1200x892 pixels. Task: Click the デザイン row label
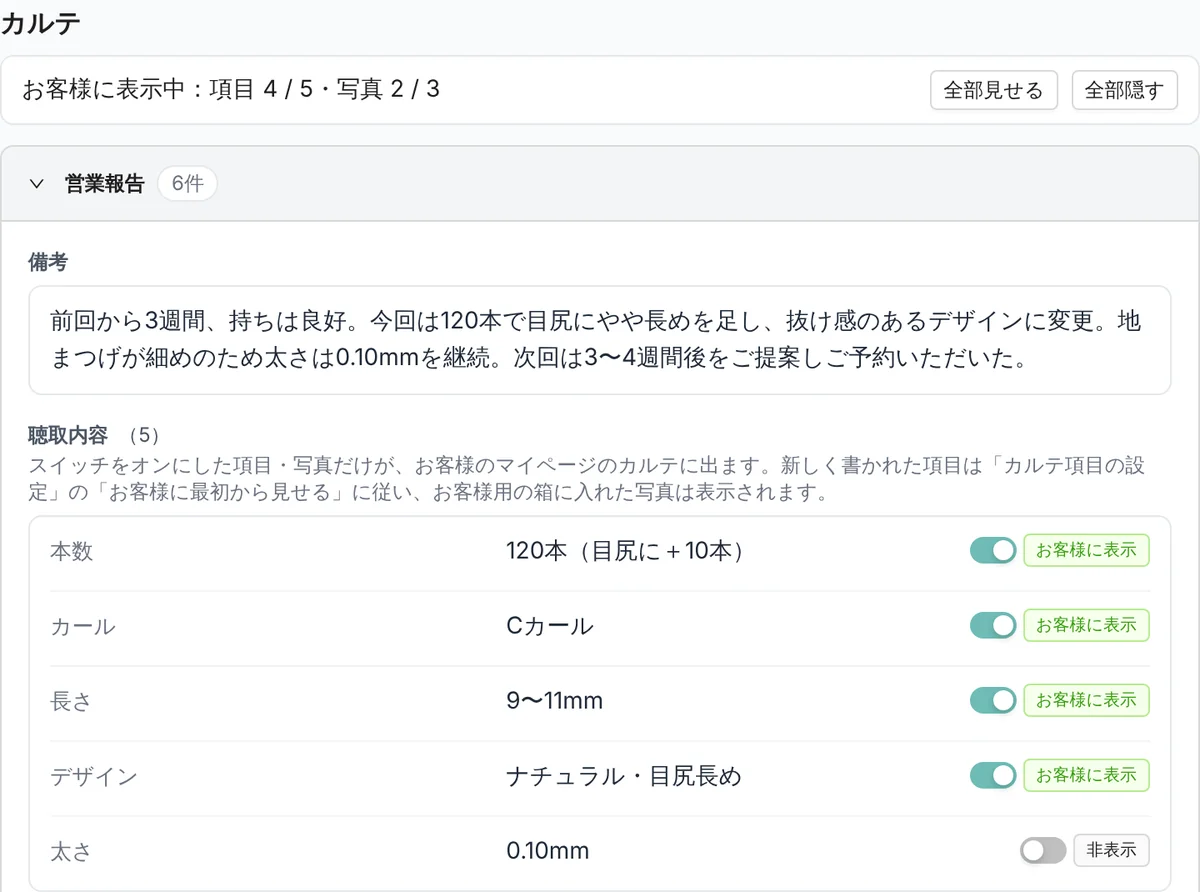[93, 777]
